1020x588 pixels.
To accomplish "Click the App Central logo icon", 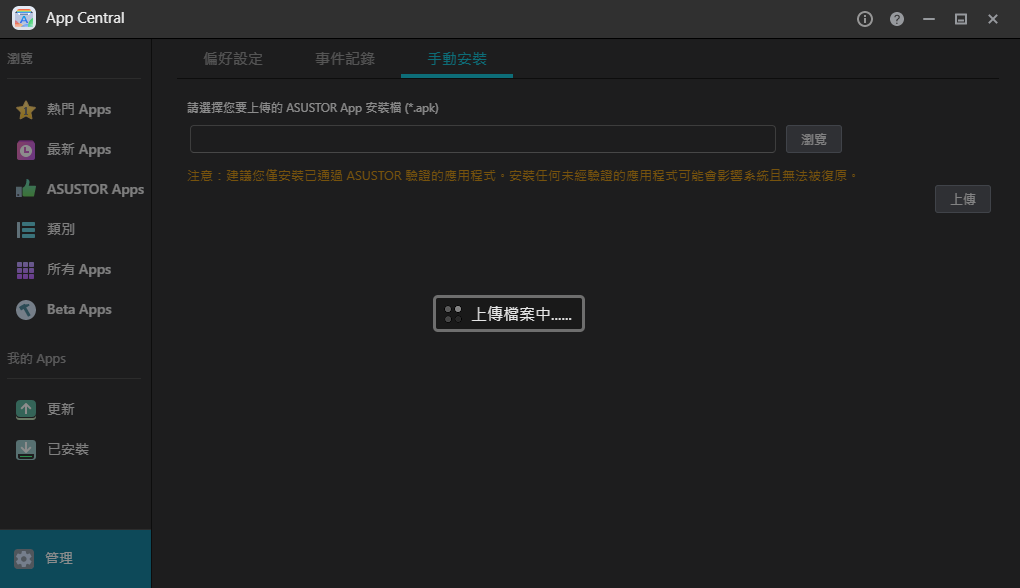I will [x=24, y=18].
